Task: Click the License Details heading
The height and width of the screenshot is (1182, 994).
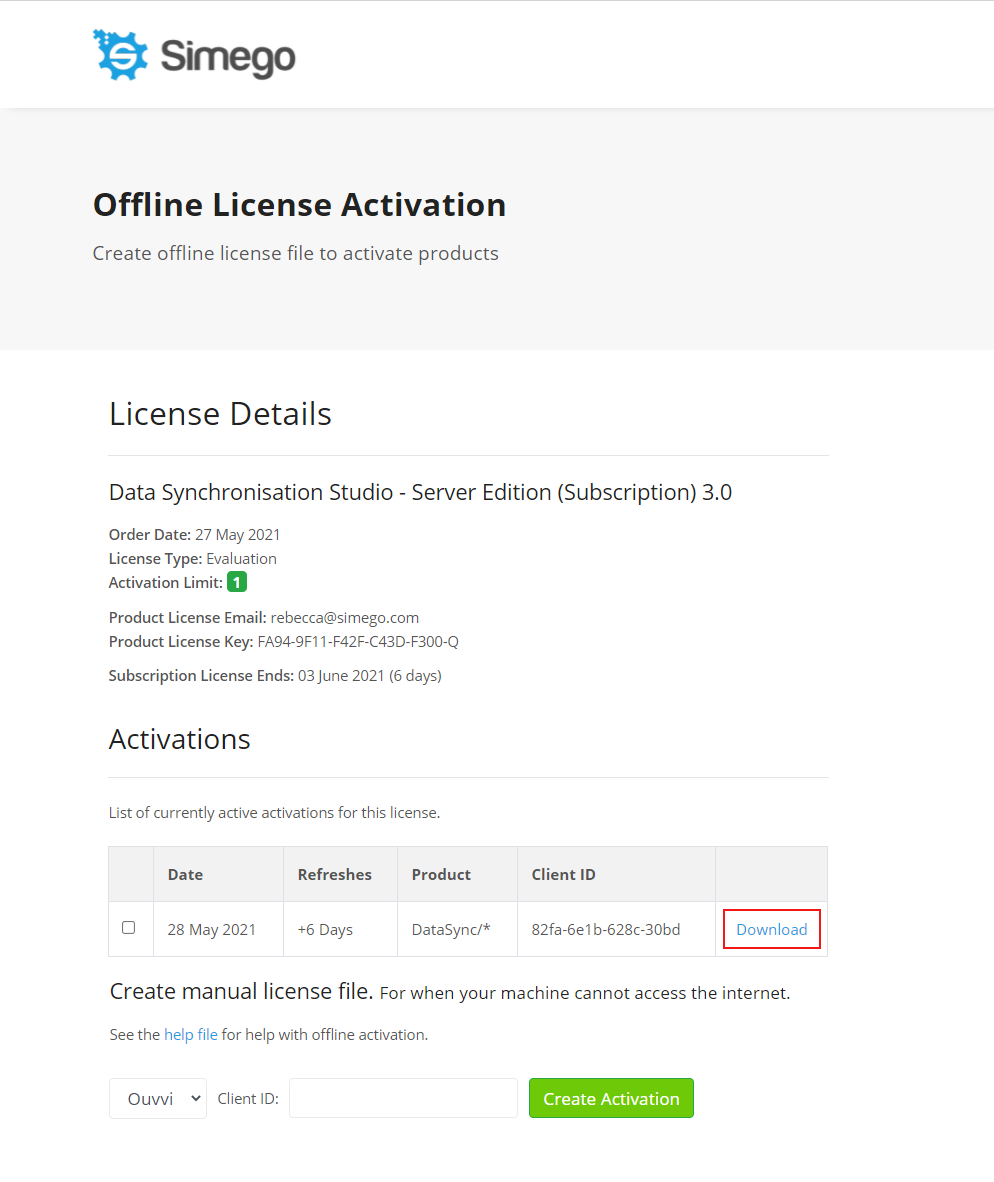Action: (220, 413)
